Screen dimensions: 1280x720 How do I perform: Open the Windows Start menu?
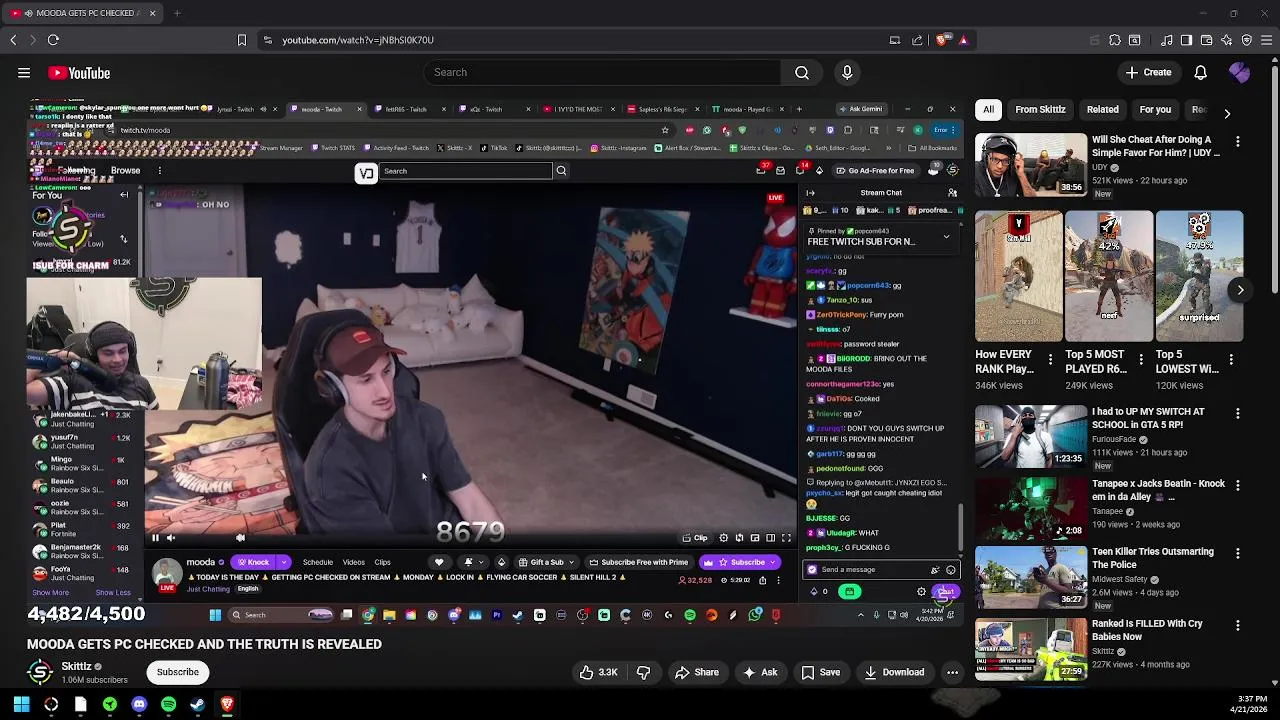(21, 704)
